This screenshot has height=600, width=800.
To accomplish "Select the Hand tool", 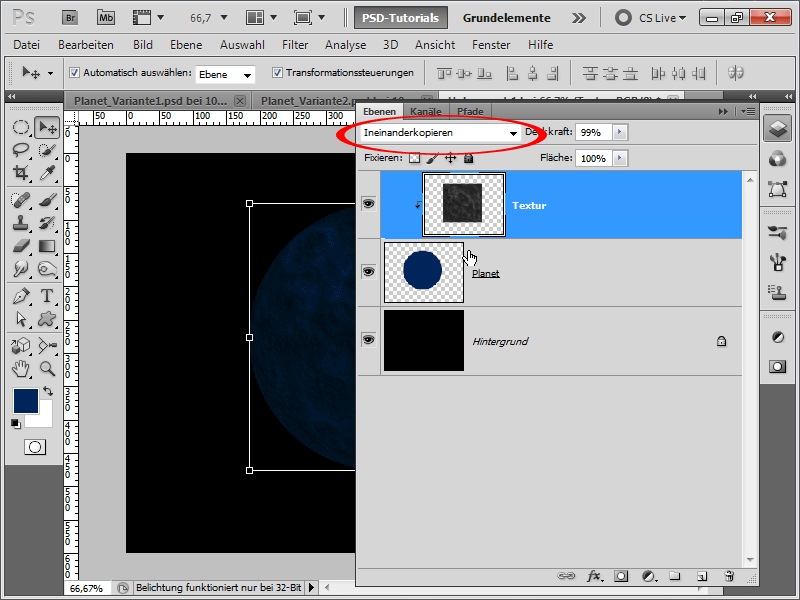I will [20, 368].
